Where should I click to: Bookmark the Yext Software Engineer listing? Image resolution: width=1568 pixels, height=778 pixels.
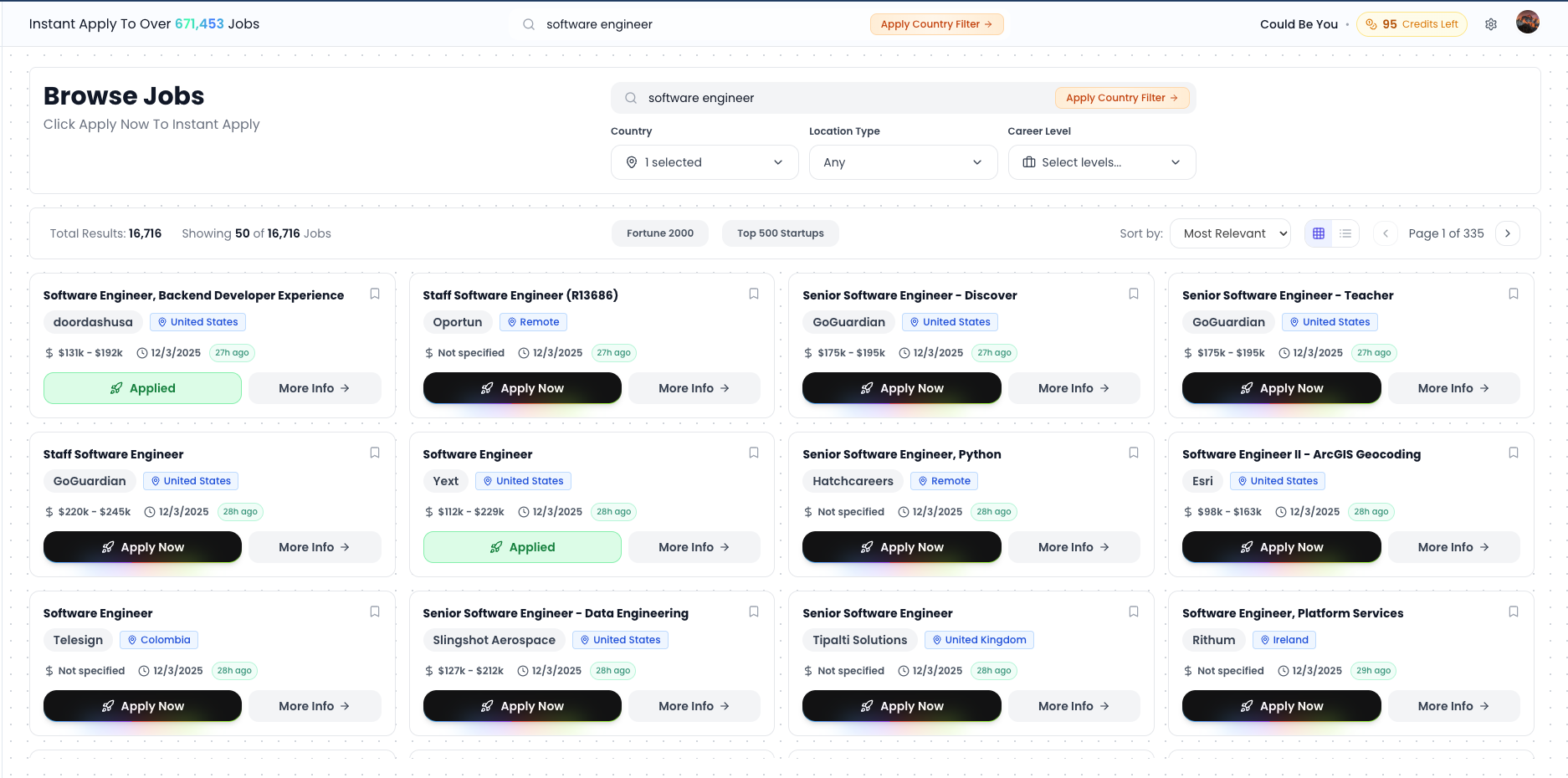[753, 453]
